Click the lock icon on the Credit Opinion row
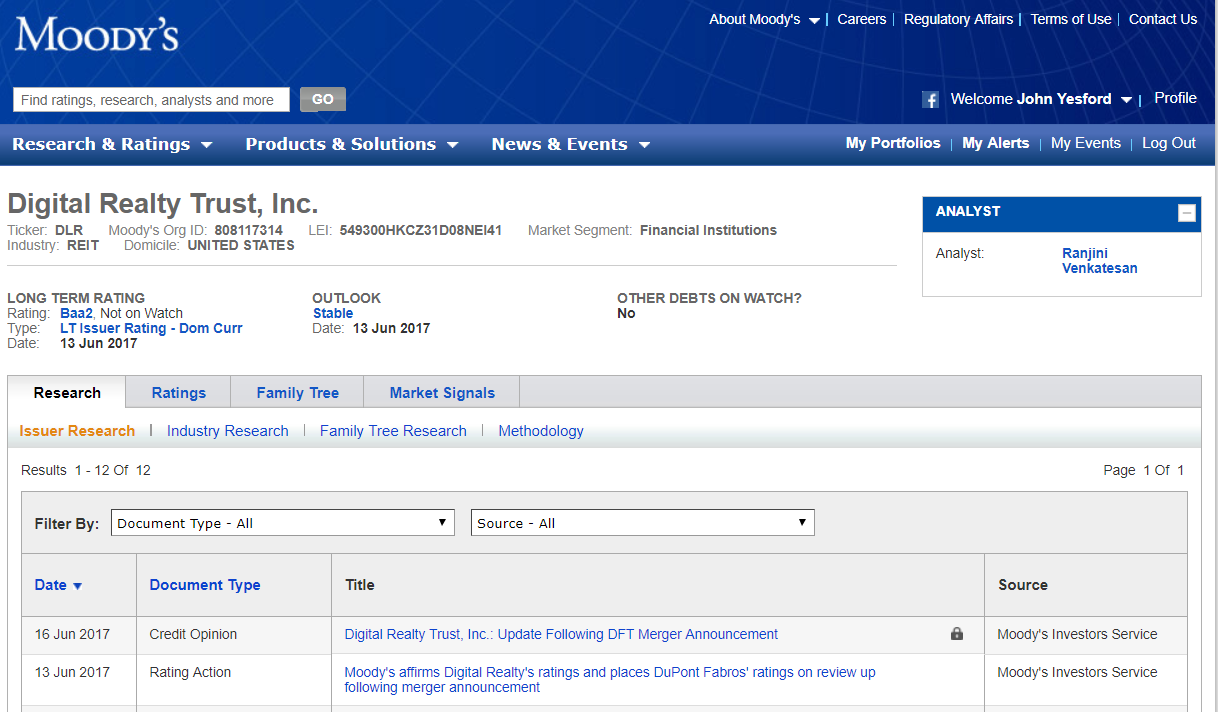1218x712 pixels. coord(957,634)
